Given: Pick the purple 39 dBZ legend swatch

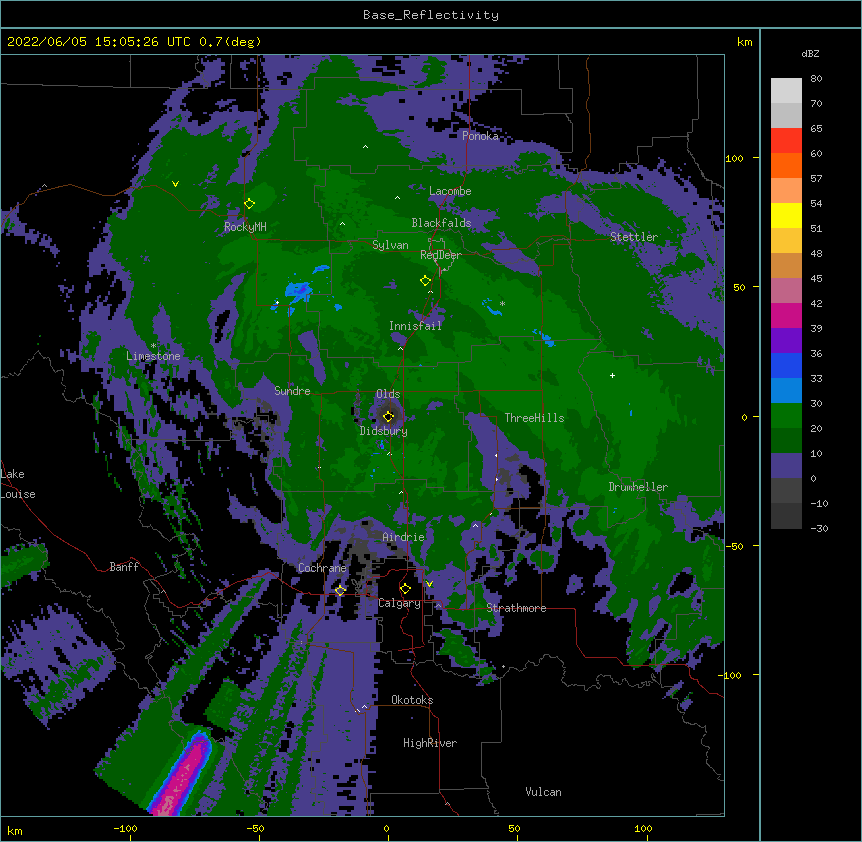Looking at the screenshot, I should point(786,341).
